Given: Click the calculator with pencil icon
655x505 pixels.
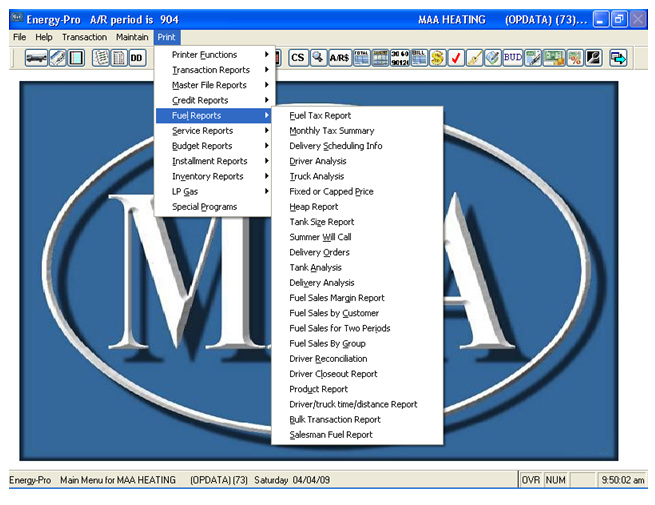Looking at the screenshot, I should pos(533,58).
